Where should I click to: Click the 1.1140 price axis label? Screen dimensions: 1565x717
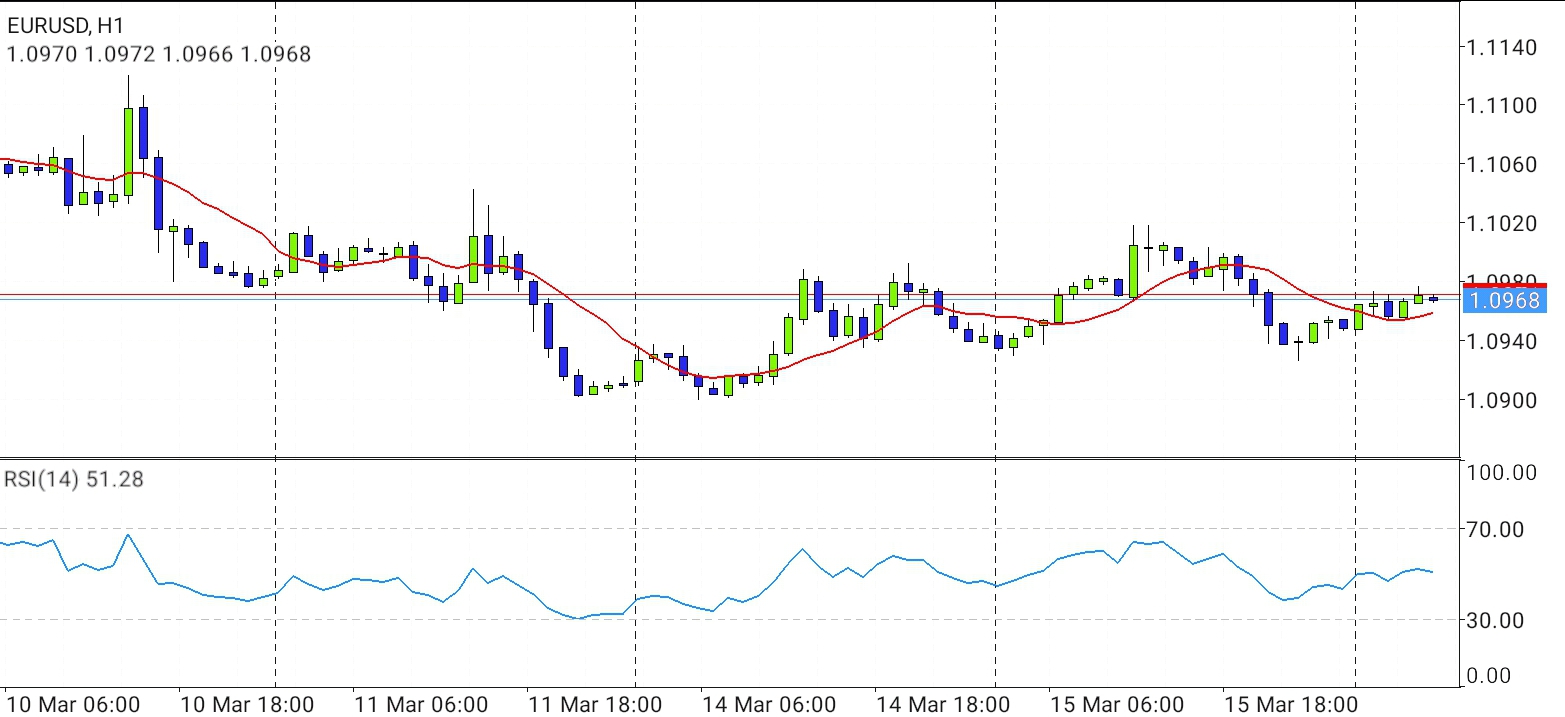[x=1500, y=47]
